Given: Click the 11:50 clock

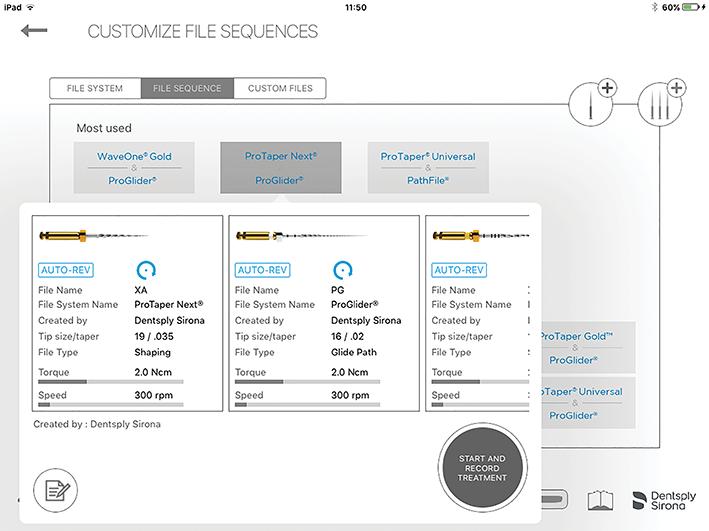Looking at the screenshot, I should click(x=355, y=7).
